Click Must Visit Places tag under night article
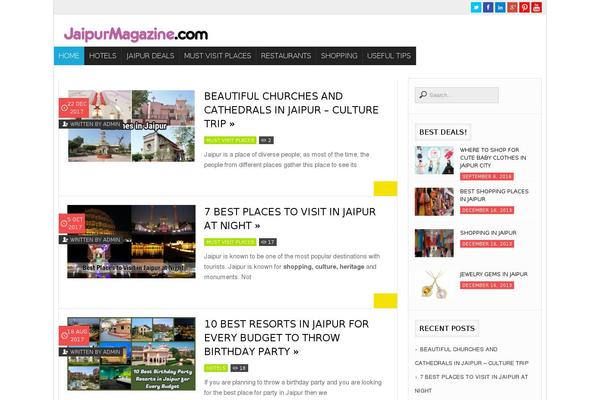The width and height of the screenshot is (600, 400). pos(230,242)
